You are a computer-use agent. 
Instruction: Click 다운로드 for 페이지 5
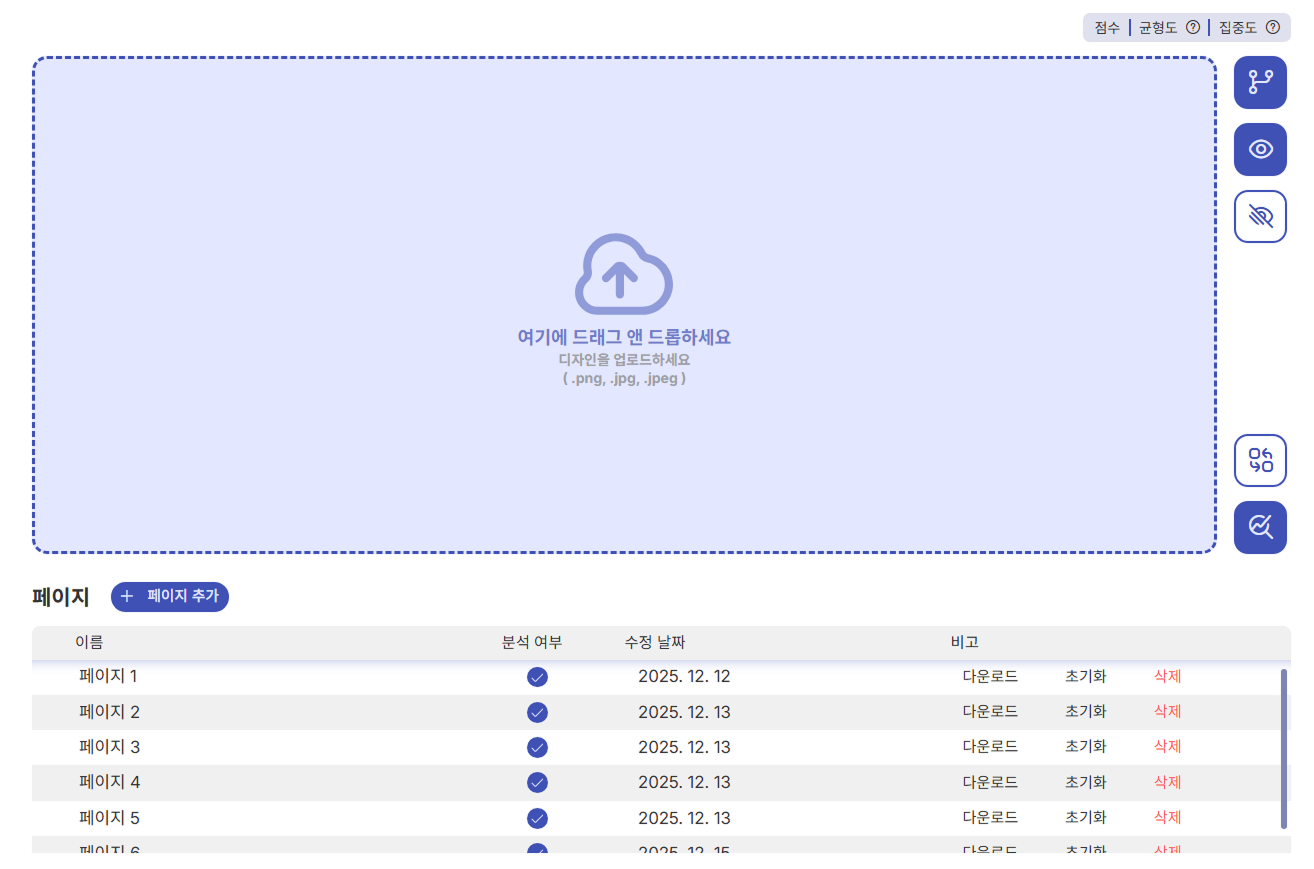pos(990,817)
